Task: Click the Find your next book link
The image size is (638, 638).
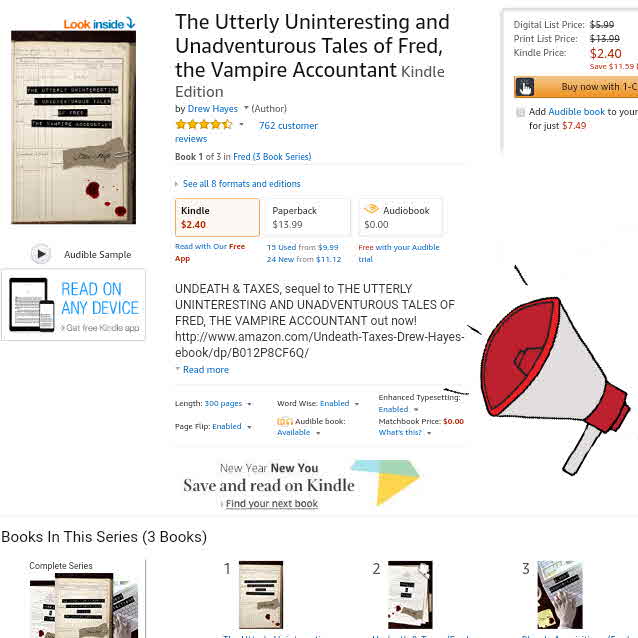Action: pyautogui.click(x=272, y=503)
